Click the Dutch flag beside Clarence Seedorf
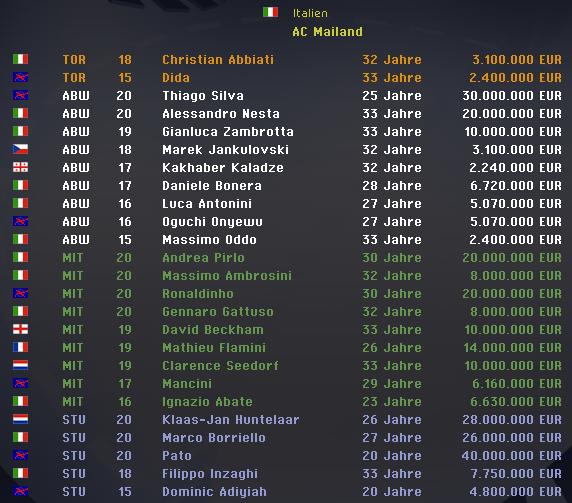Screen dimensions: 572x503 (x=20, y=365)
